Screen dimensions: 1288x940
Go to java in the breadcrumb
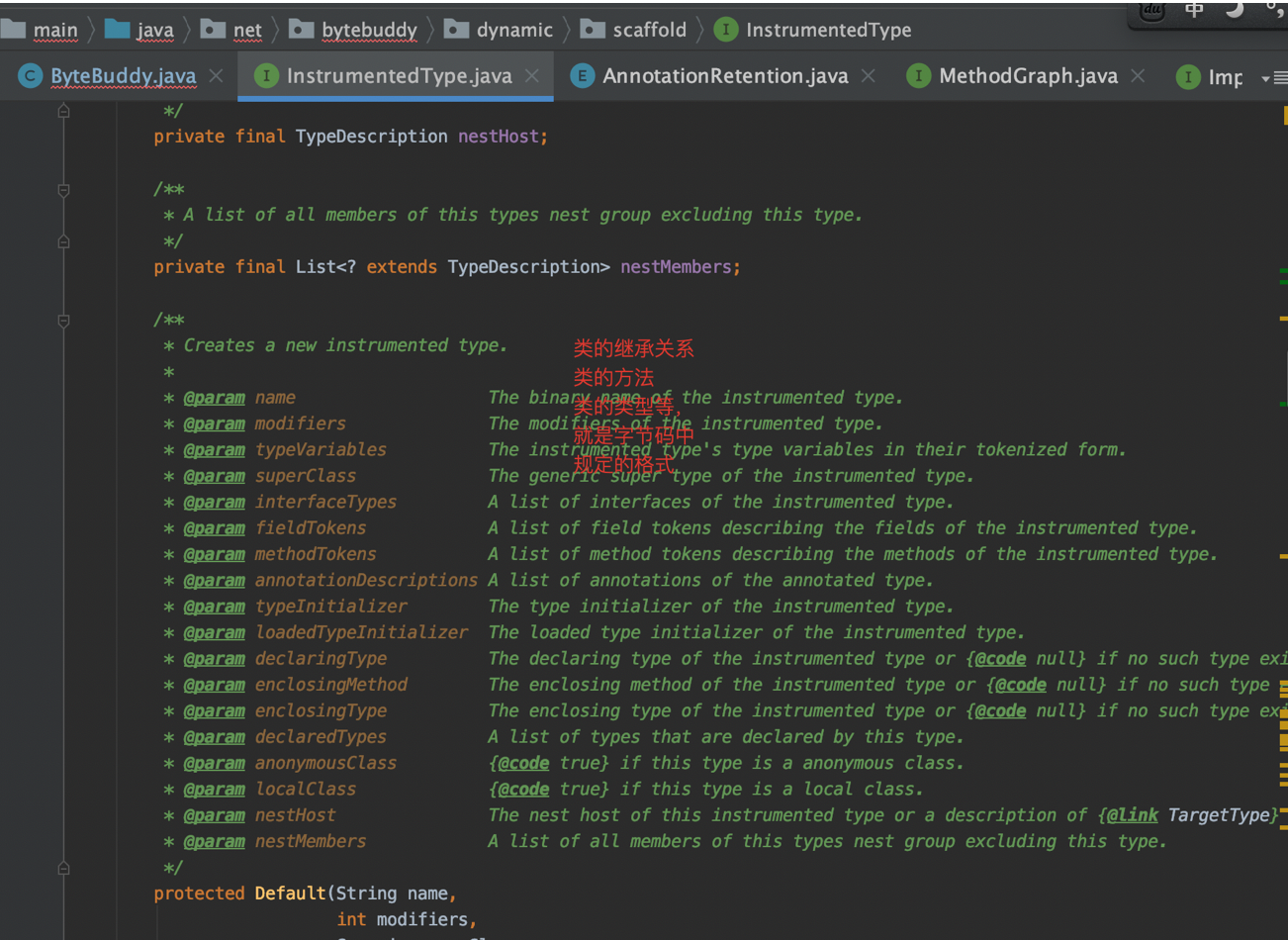tap(155, 30)
